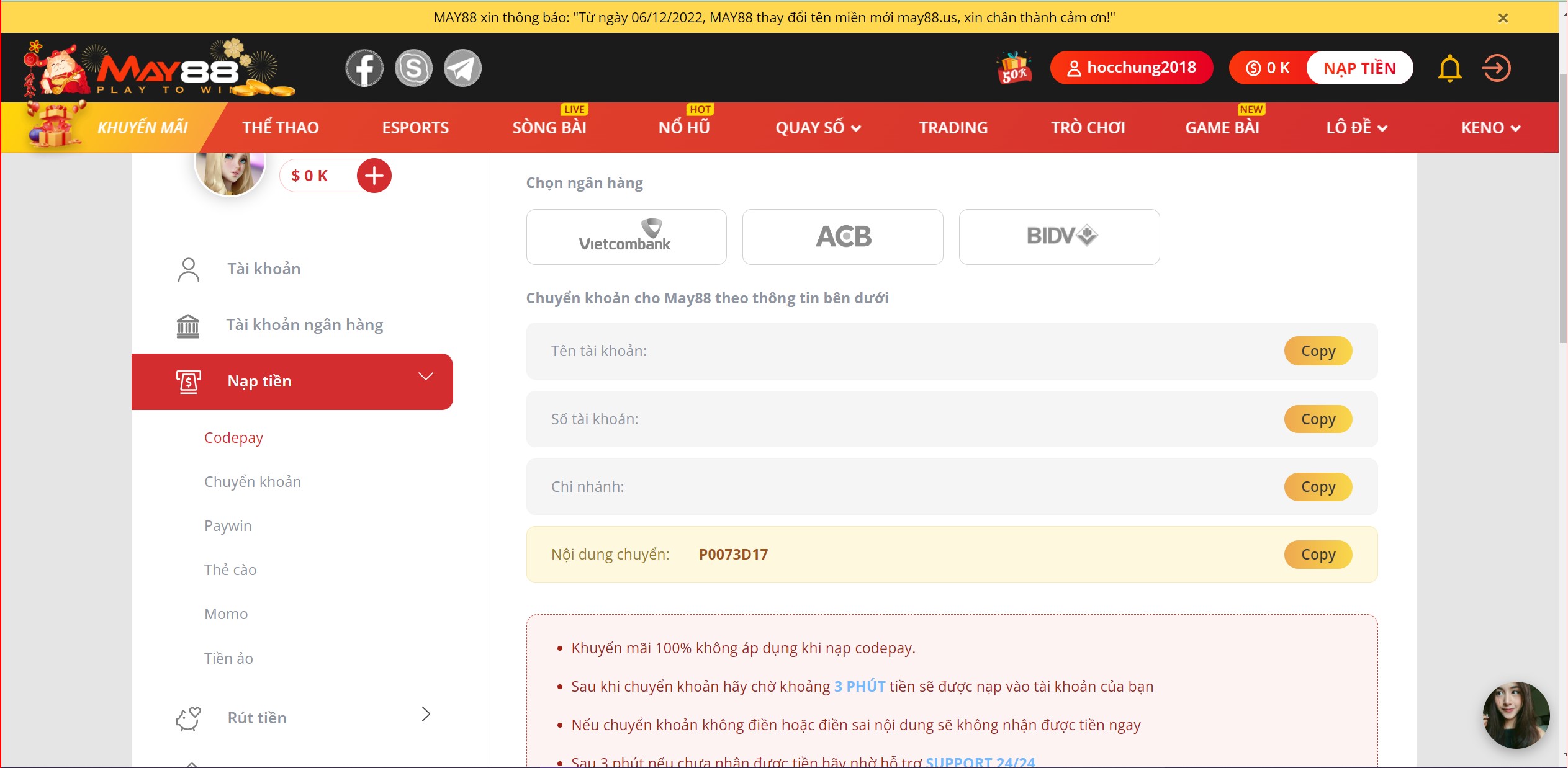The height and width of the screenshot is (768, 1568).
Task: Select ACB bank option
Action: (x=843, y=237)
